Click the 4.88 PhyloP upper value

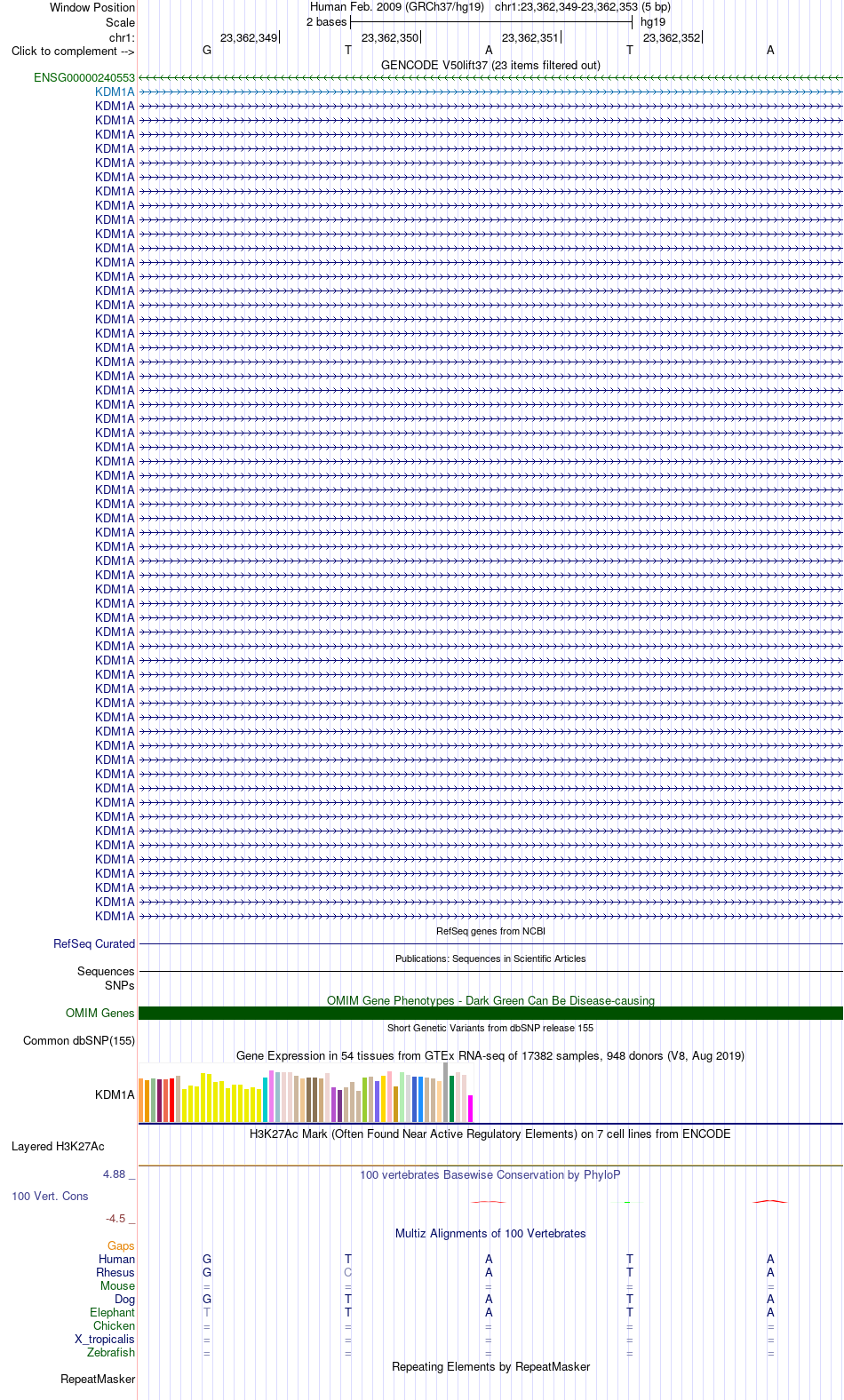pyautogui.click(x=115, y=1174)
